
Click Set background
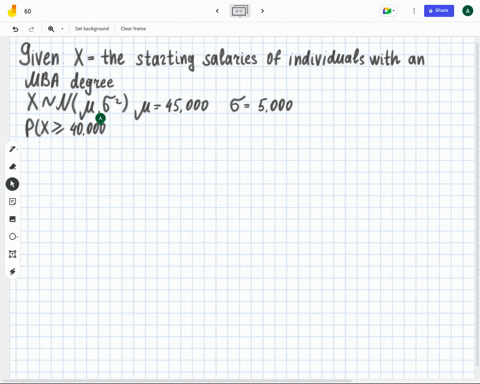92,29
